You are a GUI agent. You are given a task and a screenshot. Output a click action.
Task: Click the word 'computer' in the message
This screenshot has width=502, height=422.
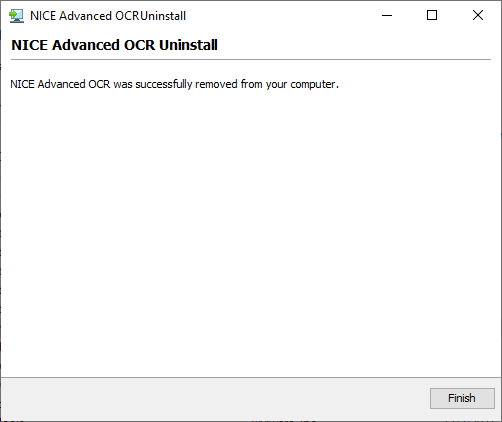[313, 84]
